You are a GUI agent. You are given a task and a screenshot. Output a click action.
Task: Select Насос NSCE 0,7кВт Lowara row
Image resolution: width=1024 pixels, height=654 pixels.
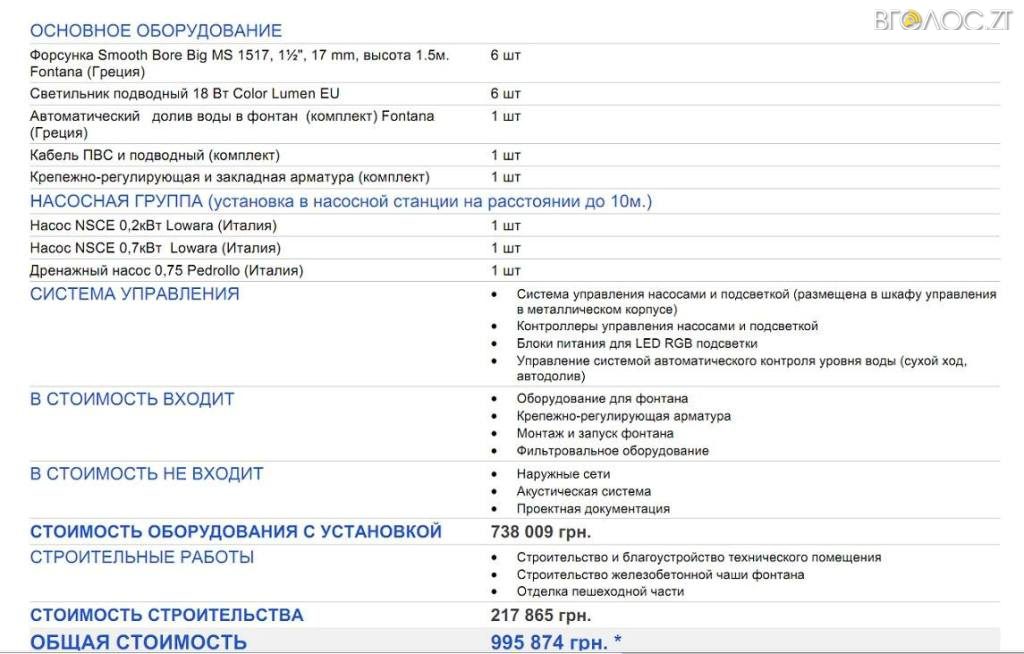click(x=155, y=248)
